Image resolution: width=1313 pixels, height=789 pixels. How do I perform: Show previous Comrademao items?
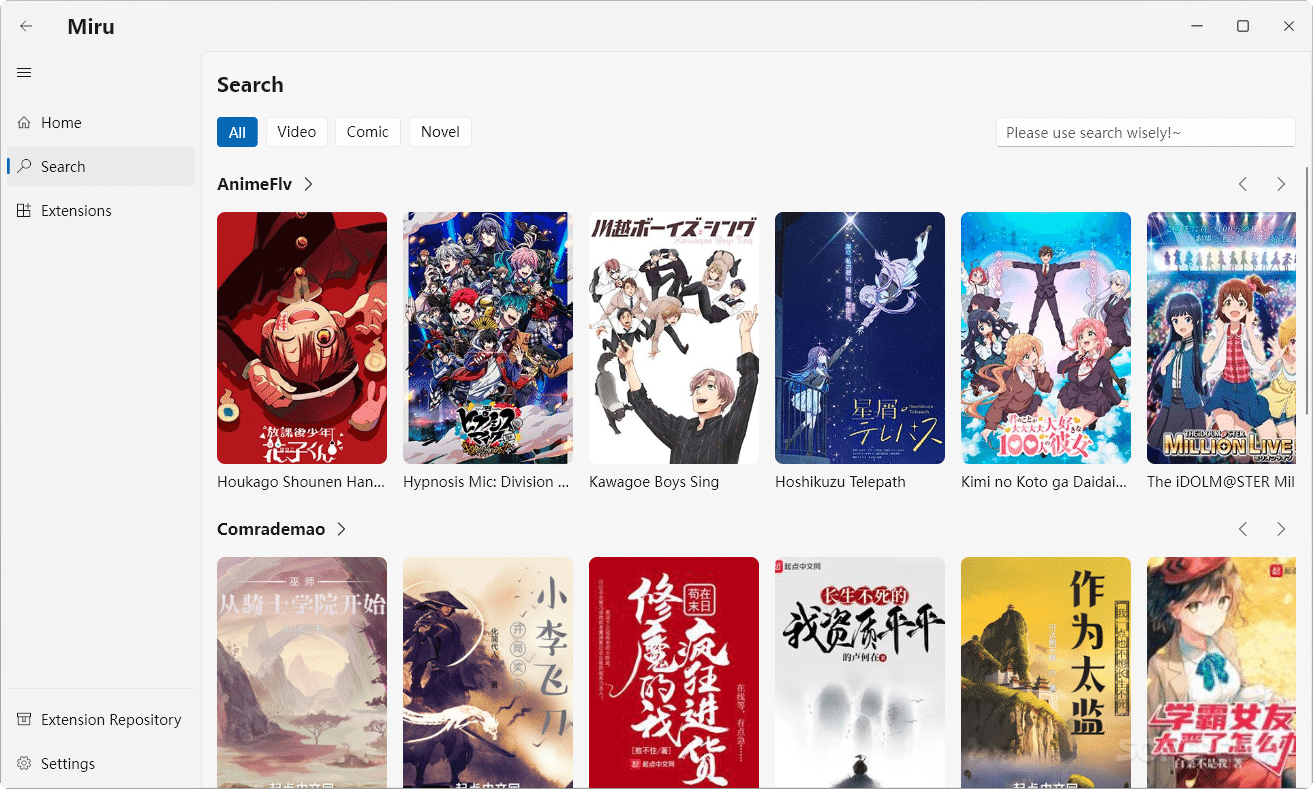(1243, 529)
